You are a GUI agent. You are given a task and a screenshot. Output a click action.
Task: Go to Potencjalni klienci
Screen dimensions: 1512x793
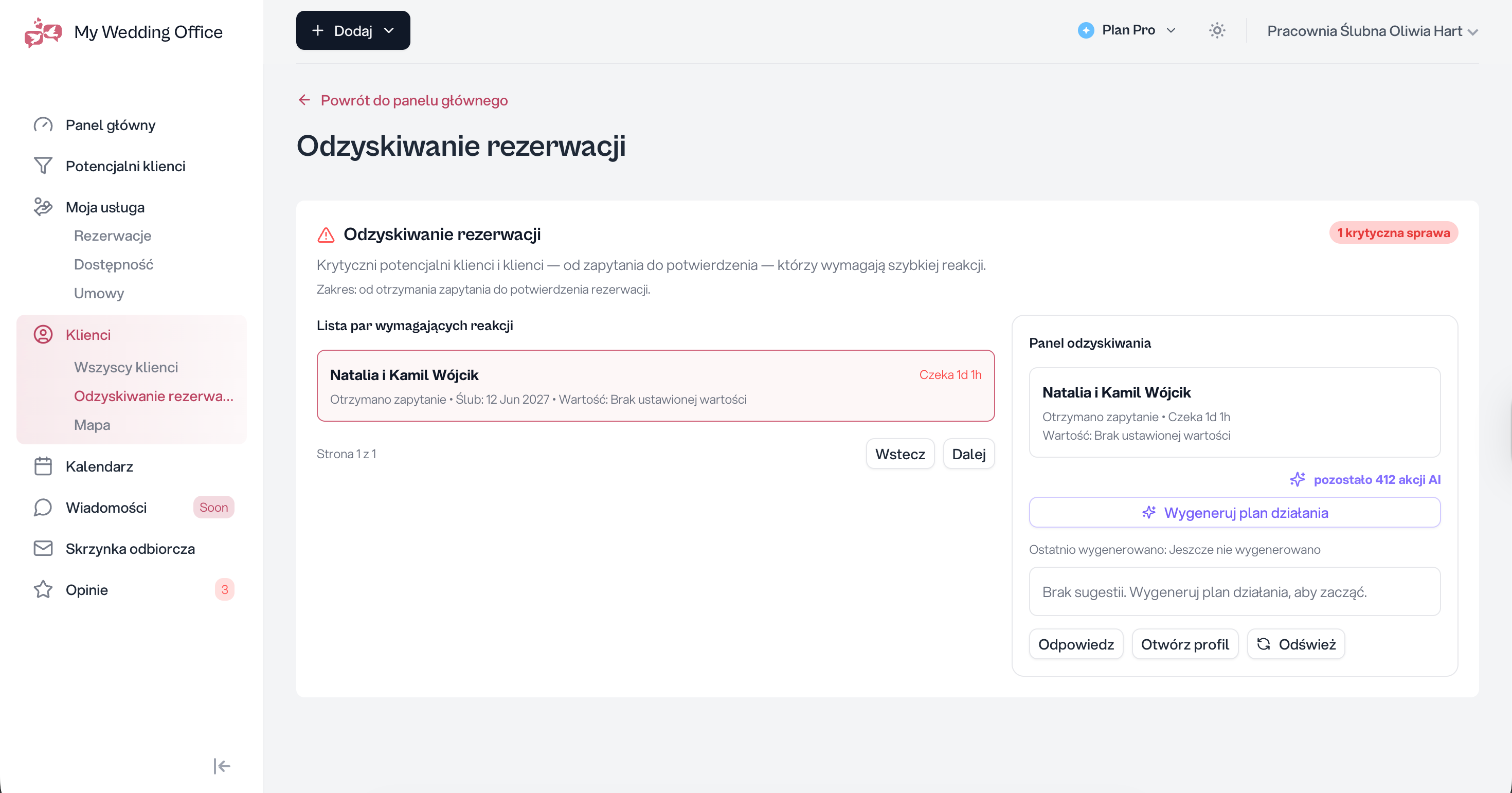click(125, 166)
